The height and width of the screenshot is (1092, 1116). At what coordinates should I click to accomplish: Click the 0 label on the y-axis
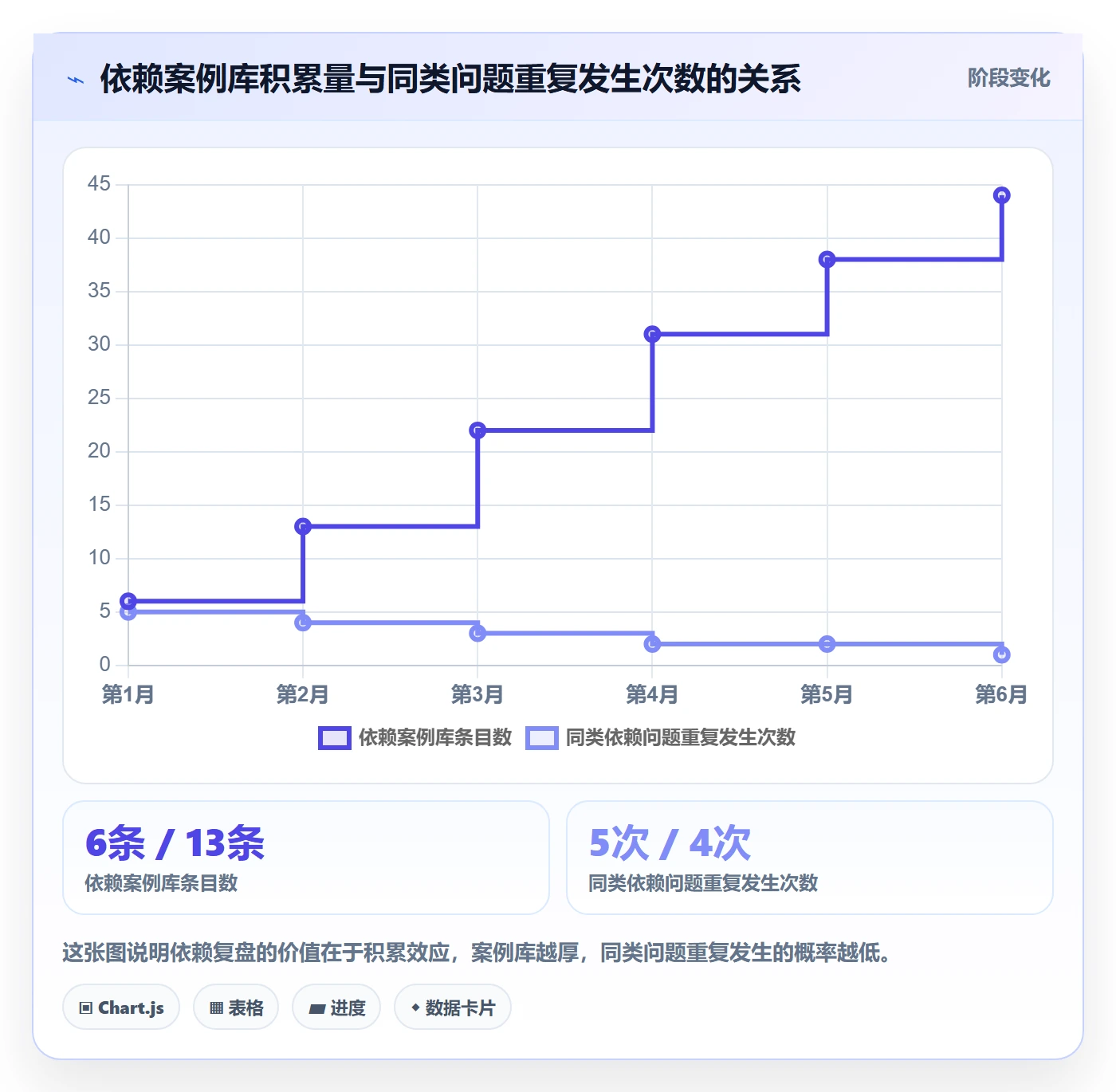[x=105, y=665]
